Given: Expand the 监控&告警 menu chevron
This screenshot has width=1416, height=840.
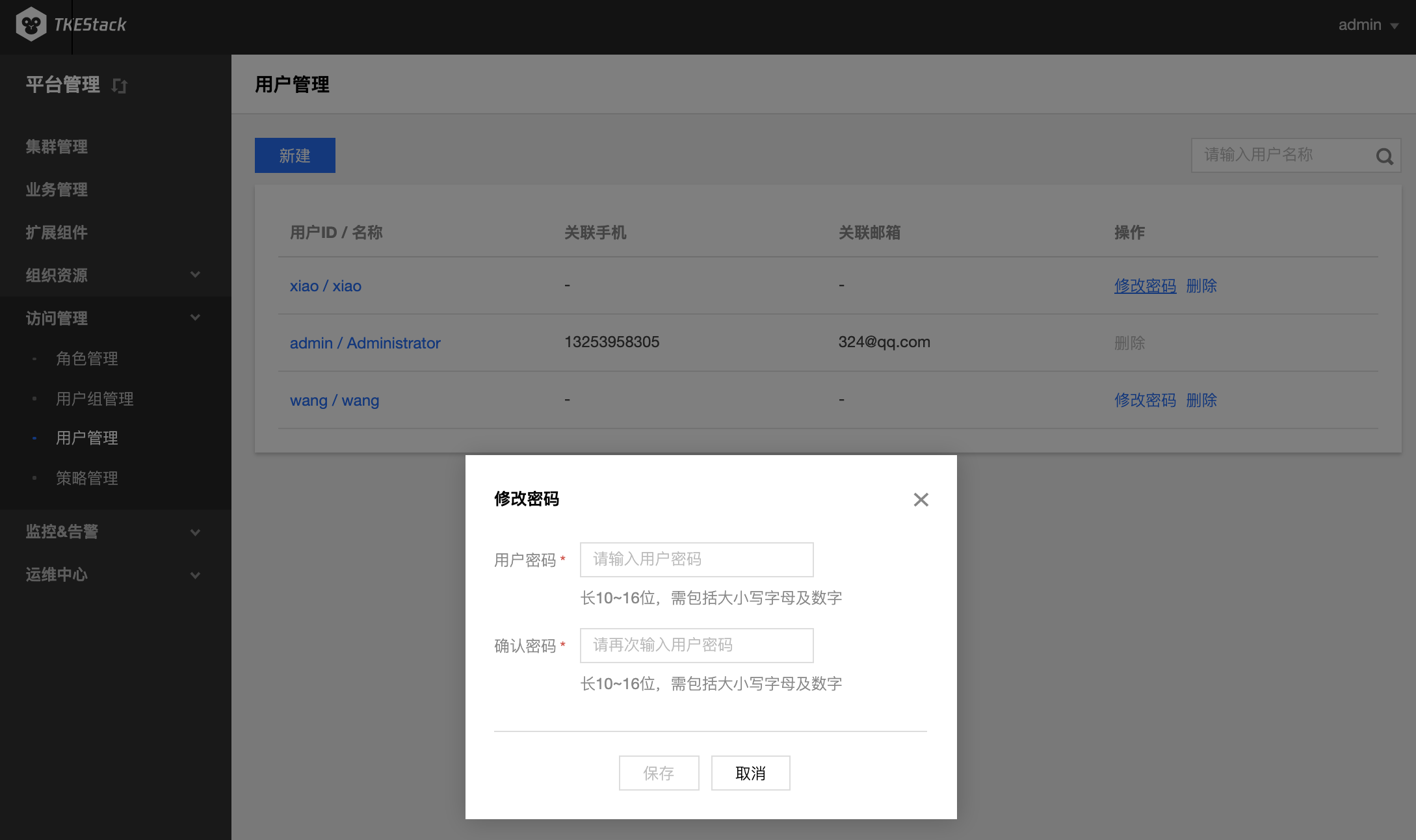Looking at the screenshot, I should pos(195,532).
